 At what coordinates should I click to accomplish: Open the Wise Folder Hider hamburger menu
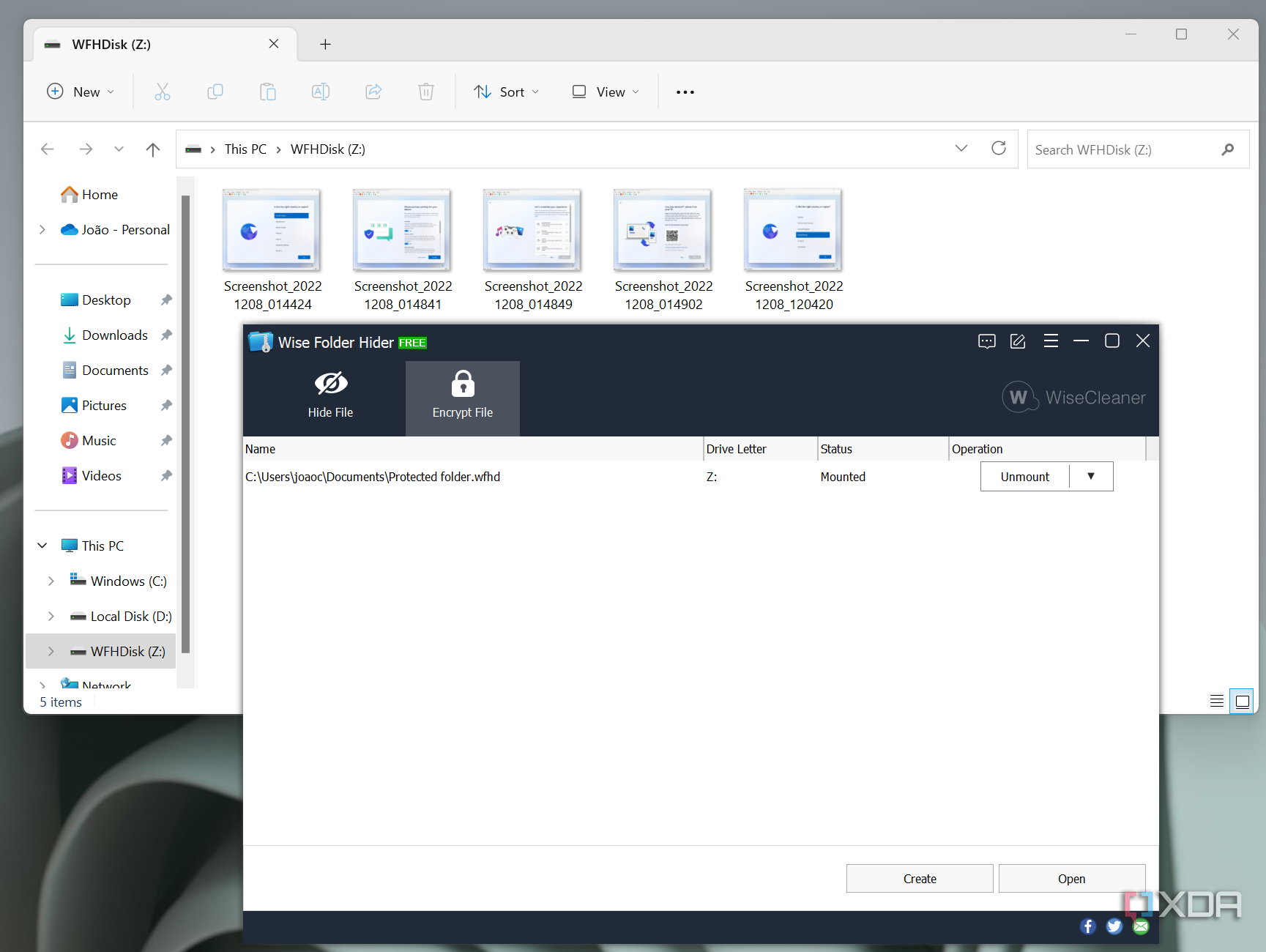pyautogui.click(x=1051, y=341)
